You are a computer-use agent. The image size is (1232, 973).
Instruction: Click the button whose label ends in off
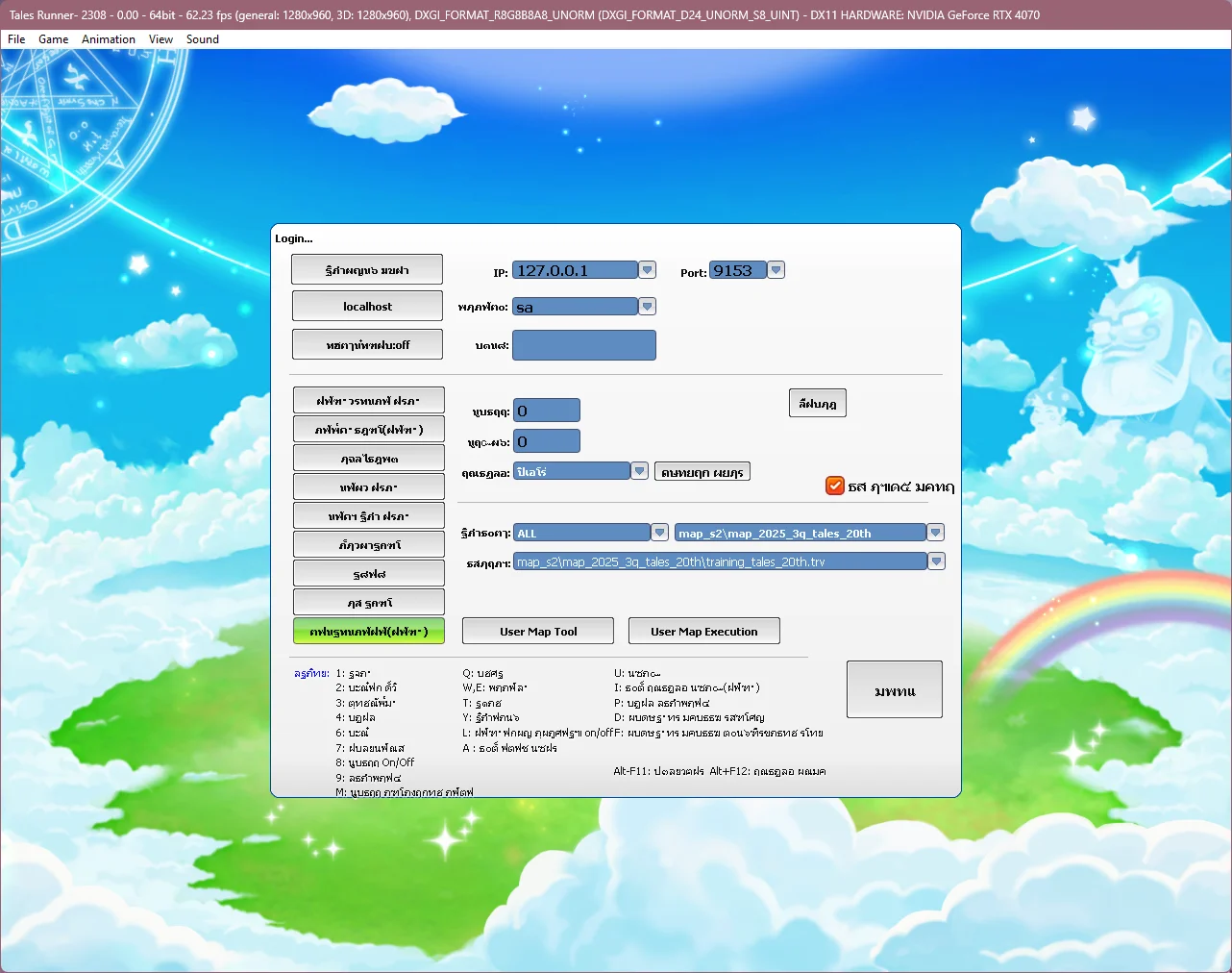[367, 344]
